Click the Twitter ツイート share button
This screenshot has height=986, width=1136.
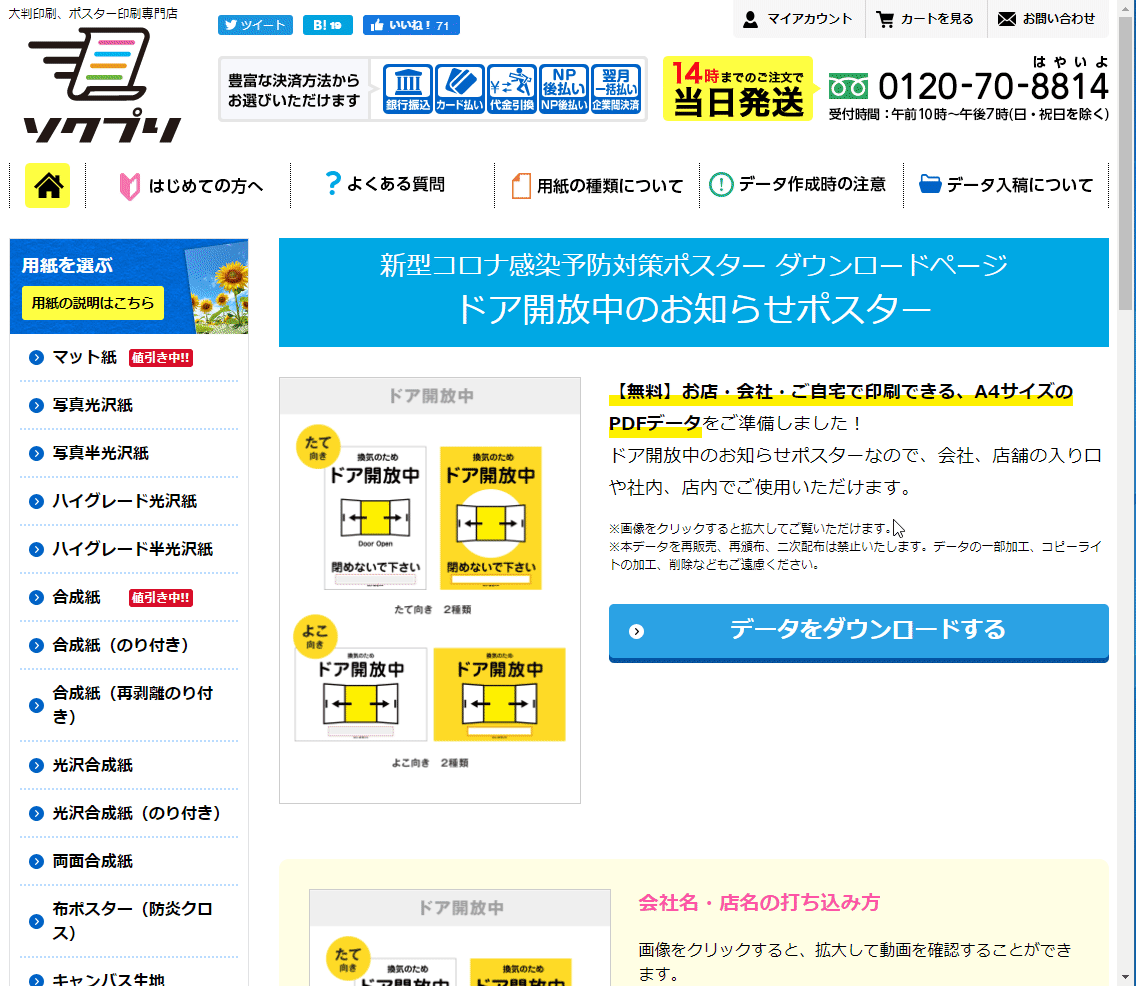pos(255,25)
